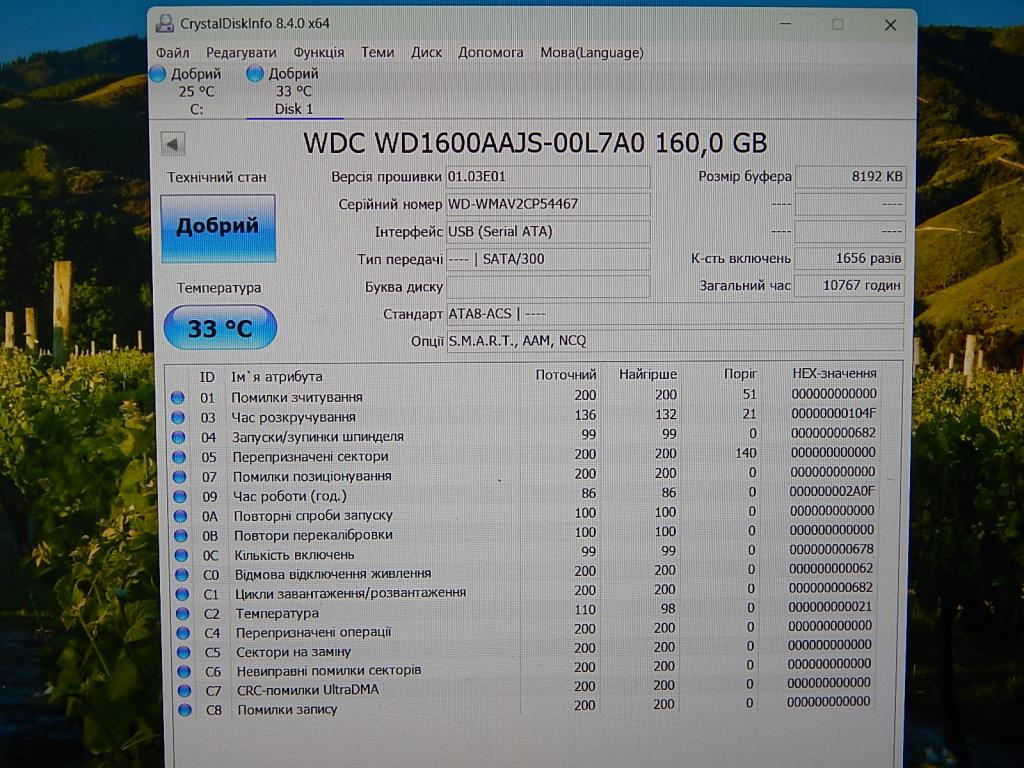
Task: Maximize the CrystalDiskInfo window
Action: pyautogui.click(x=838, y=24)
